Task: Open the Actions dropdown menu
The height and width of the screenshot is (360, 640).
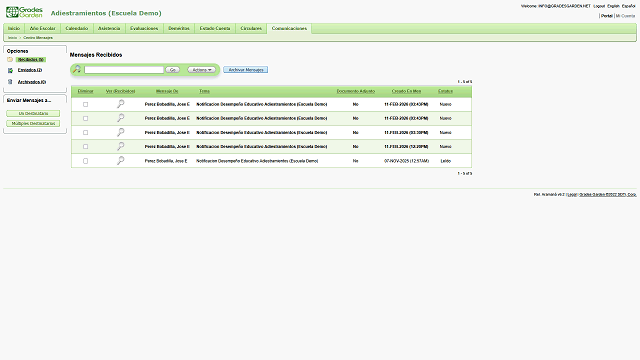Action: coord(202,70)
